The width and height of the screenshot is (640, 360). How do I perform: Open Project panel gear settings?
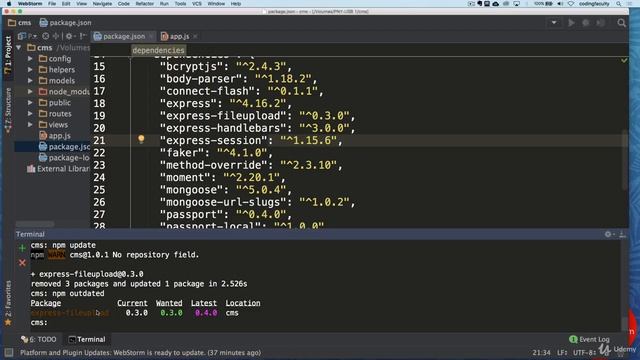coord(70,36)
